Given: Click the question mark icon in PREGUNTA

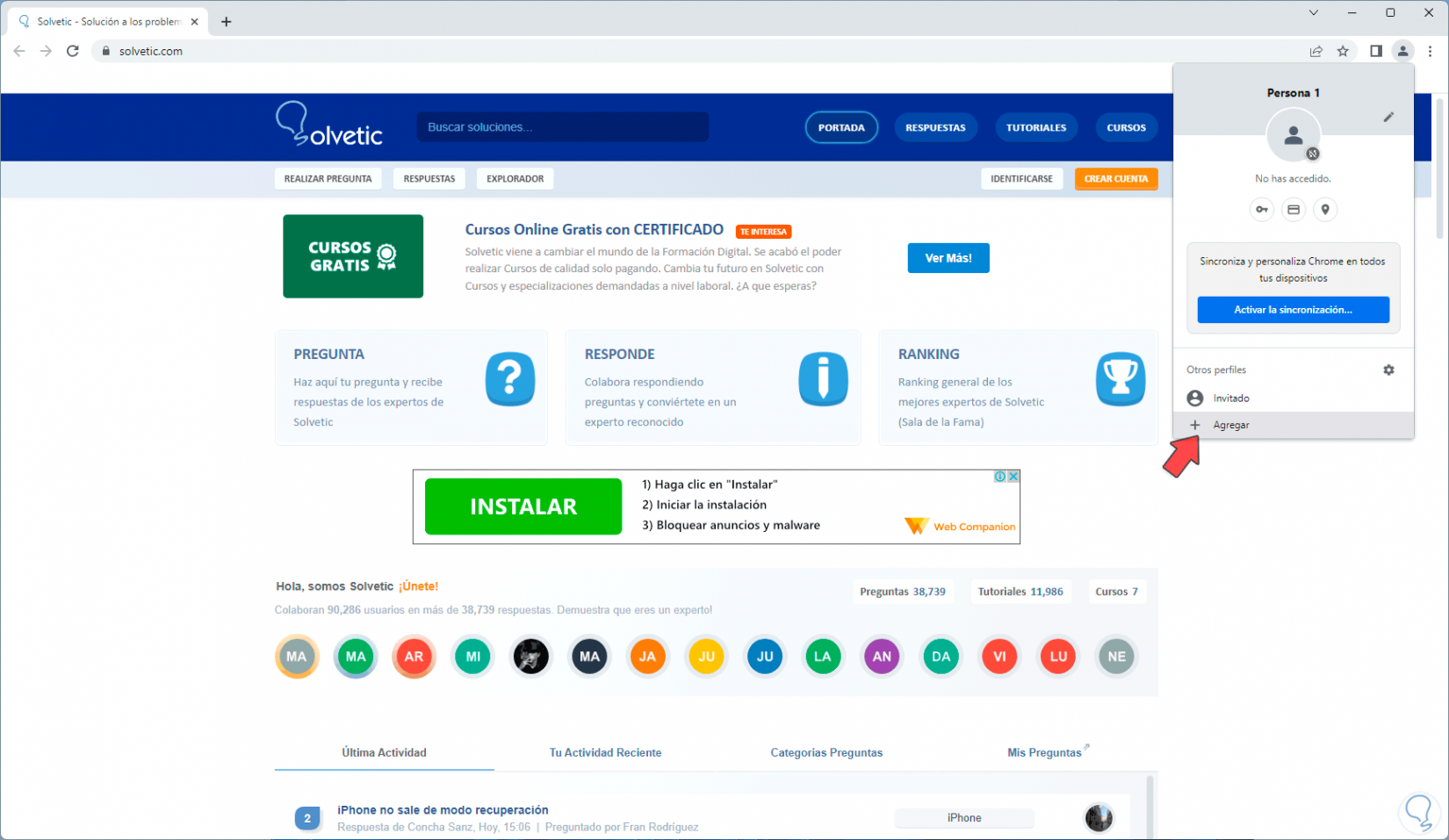Looking at the screenshot, I should (x=510, y=379).
